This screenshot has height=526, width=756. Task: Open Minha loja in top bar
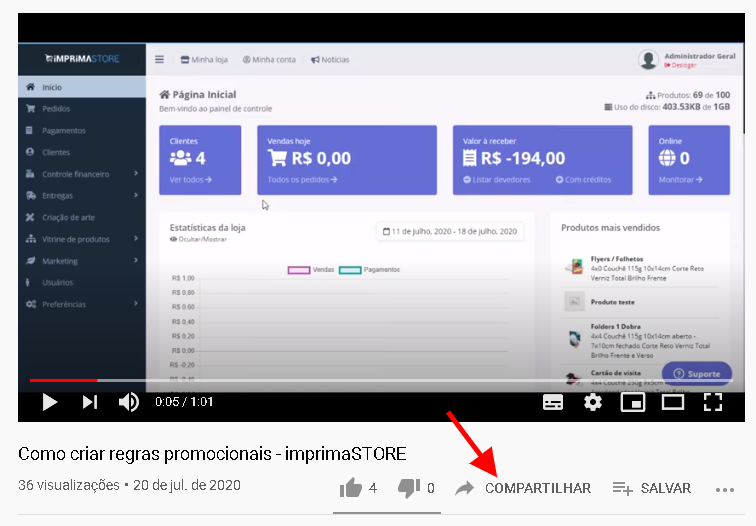coord(204,60)
